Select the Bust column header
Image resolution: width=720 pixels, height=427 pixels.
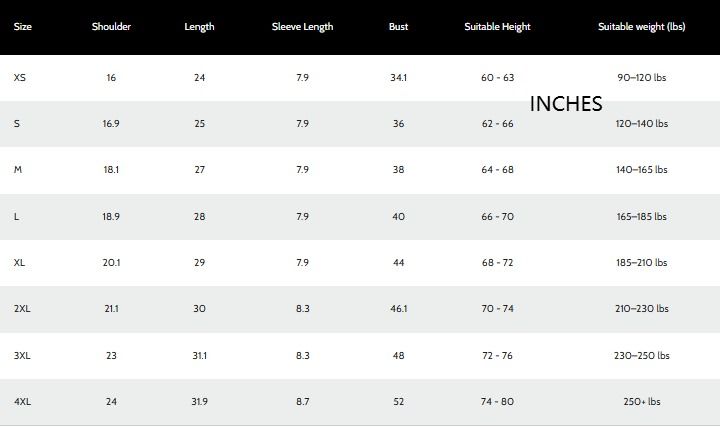coord(398,27)
